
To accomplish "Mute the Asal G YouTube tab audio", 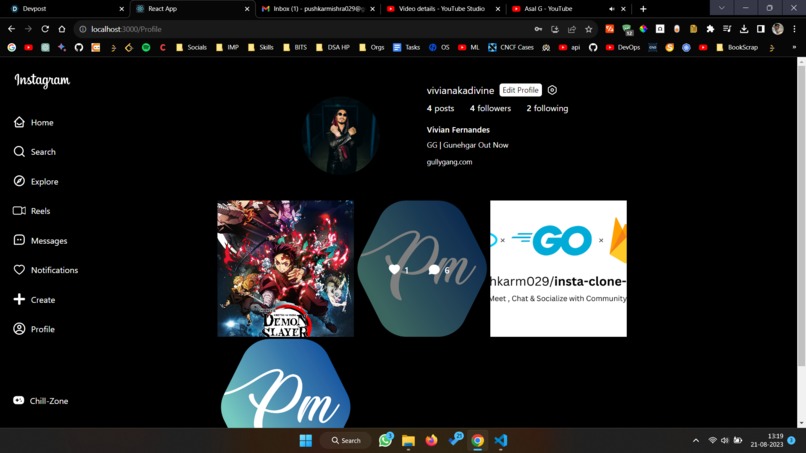I will click(611, 9).
